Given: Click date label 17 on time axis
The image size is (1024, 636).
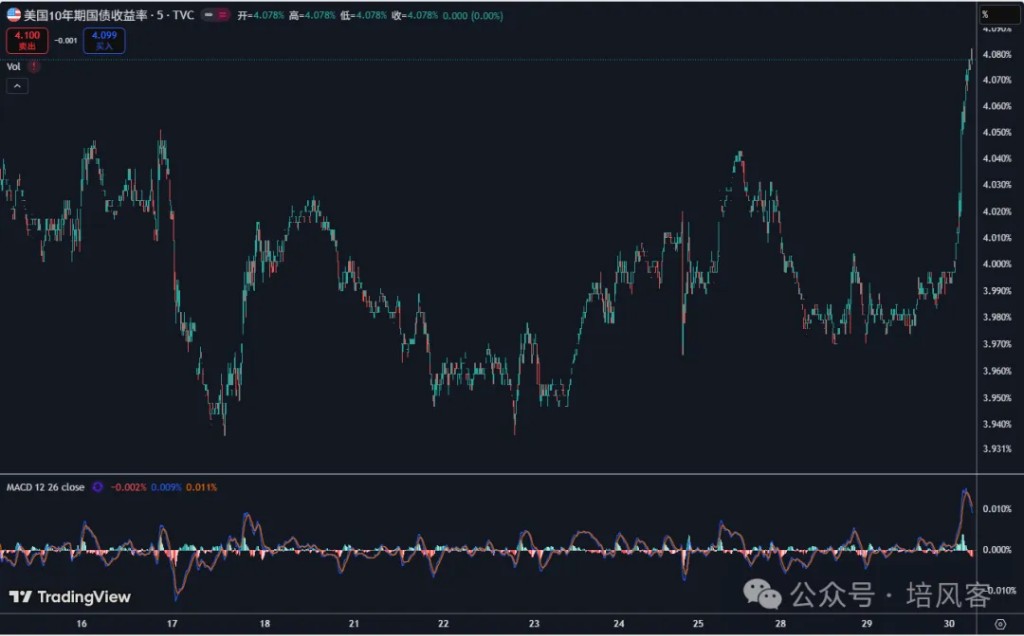Looking at the screenshot, I should point(172,624).
